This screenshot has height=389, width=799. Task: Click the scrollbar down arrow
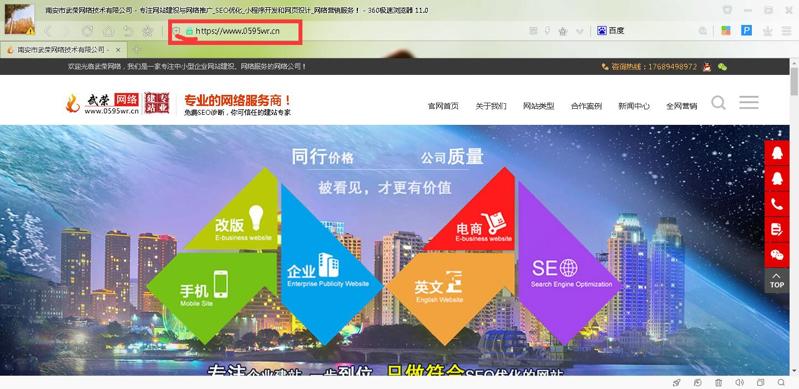click(794, 371)
